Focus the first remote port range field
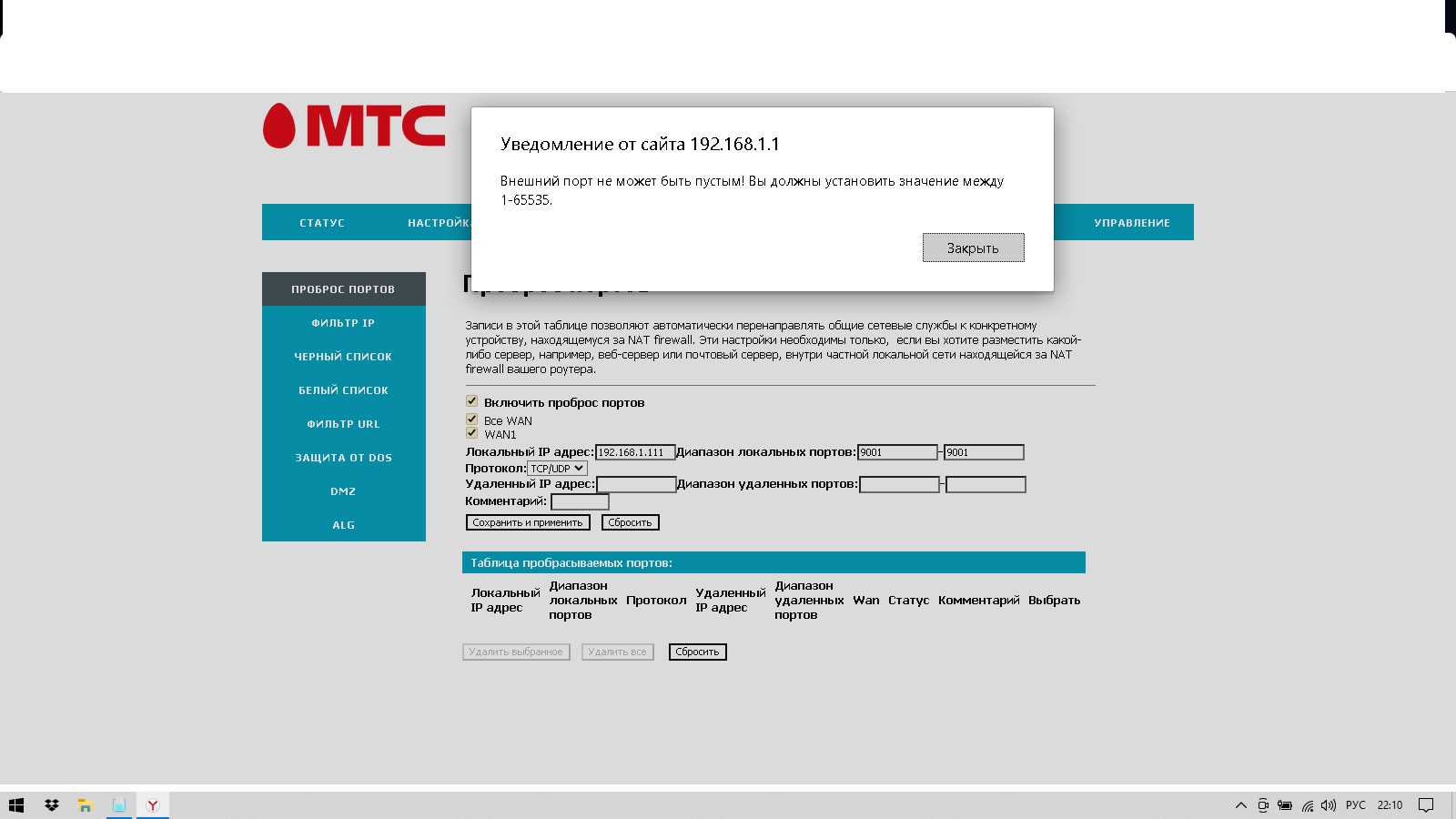The image size is (1456, 819). point(899,485)
